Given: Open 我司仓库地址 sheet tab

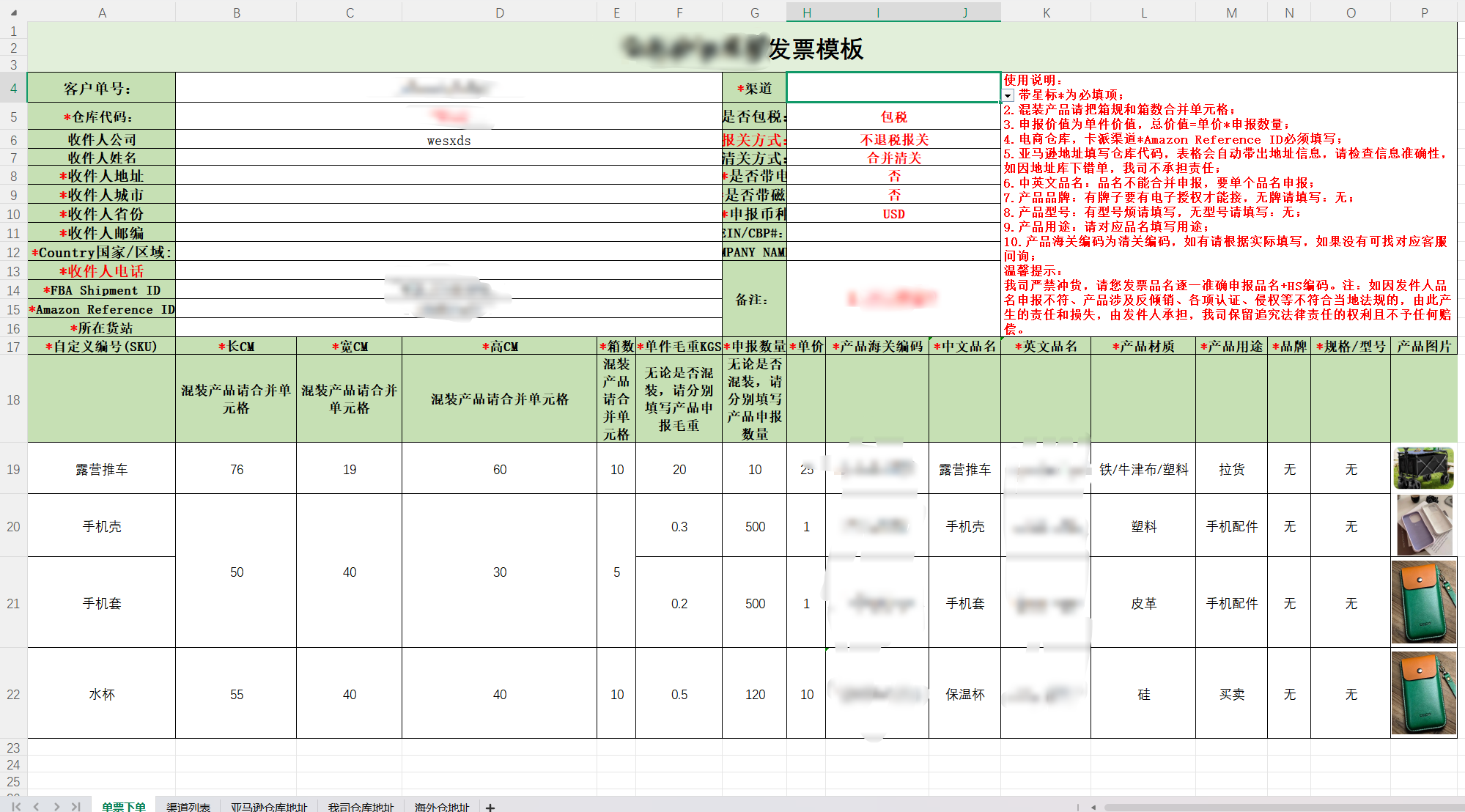Looking at the screenshot, I should (361, 807).
